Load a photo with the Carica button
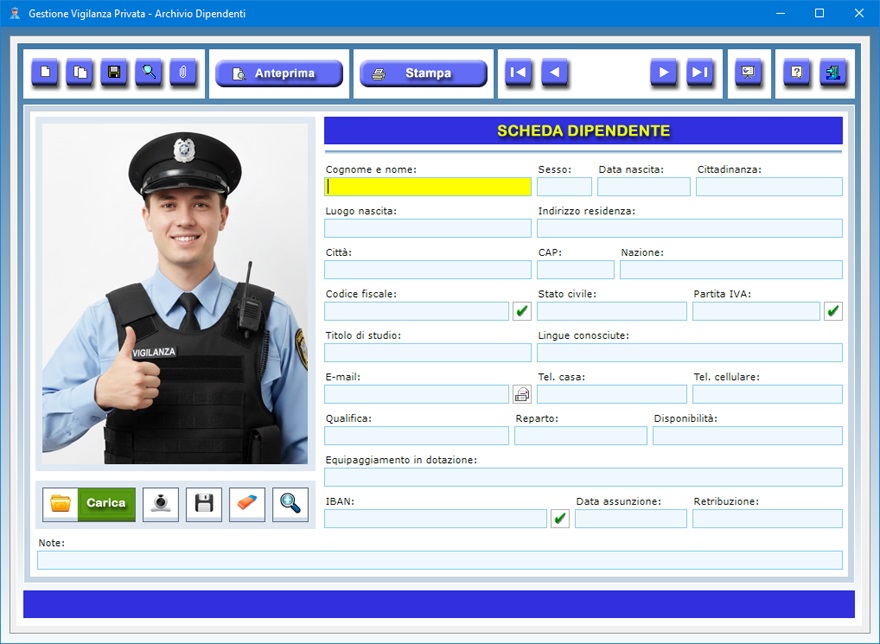 point(89,504)
